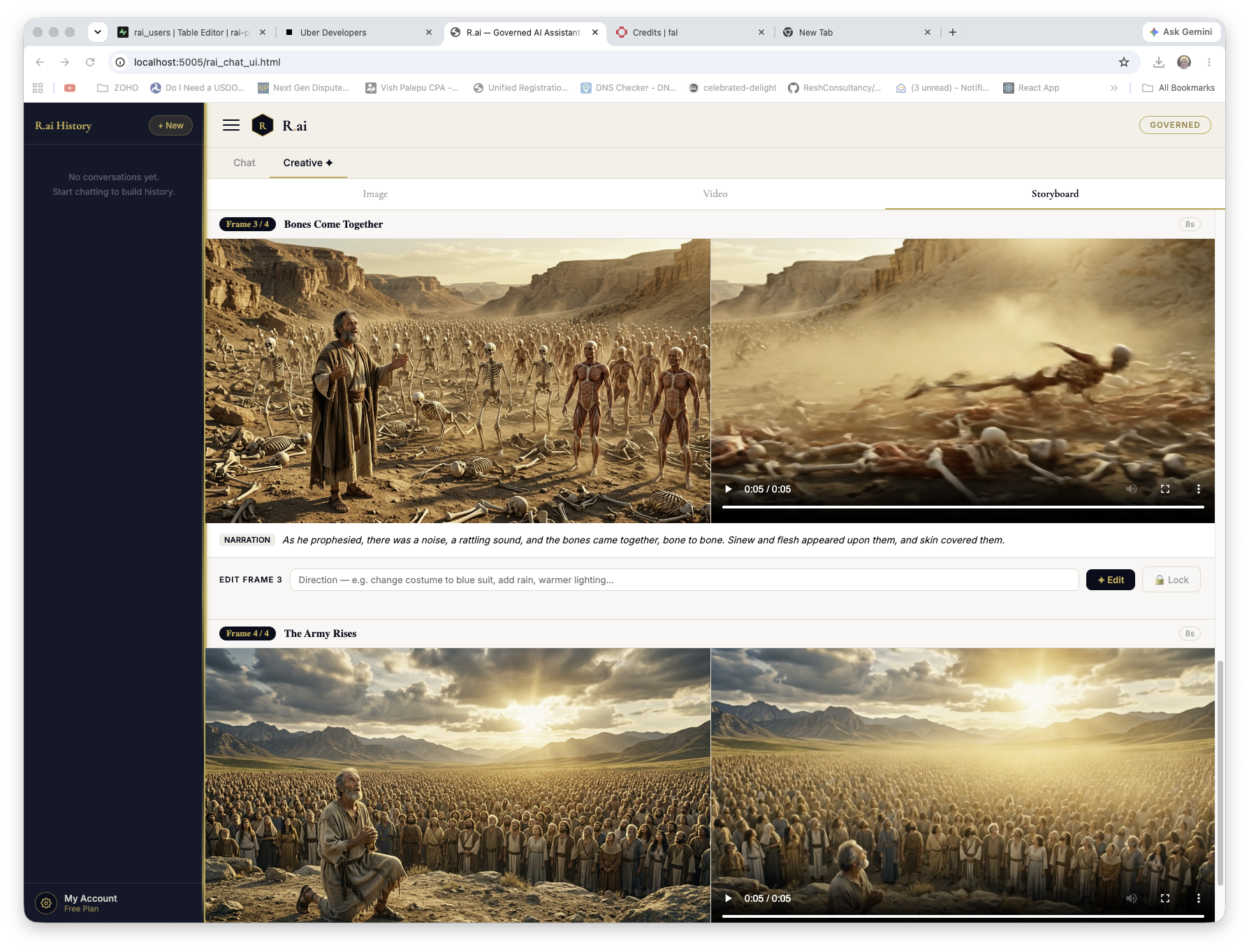The image size is (1249, 952).
Task: Switch to the Chat tab
Action: [x=244, y=163]
